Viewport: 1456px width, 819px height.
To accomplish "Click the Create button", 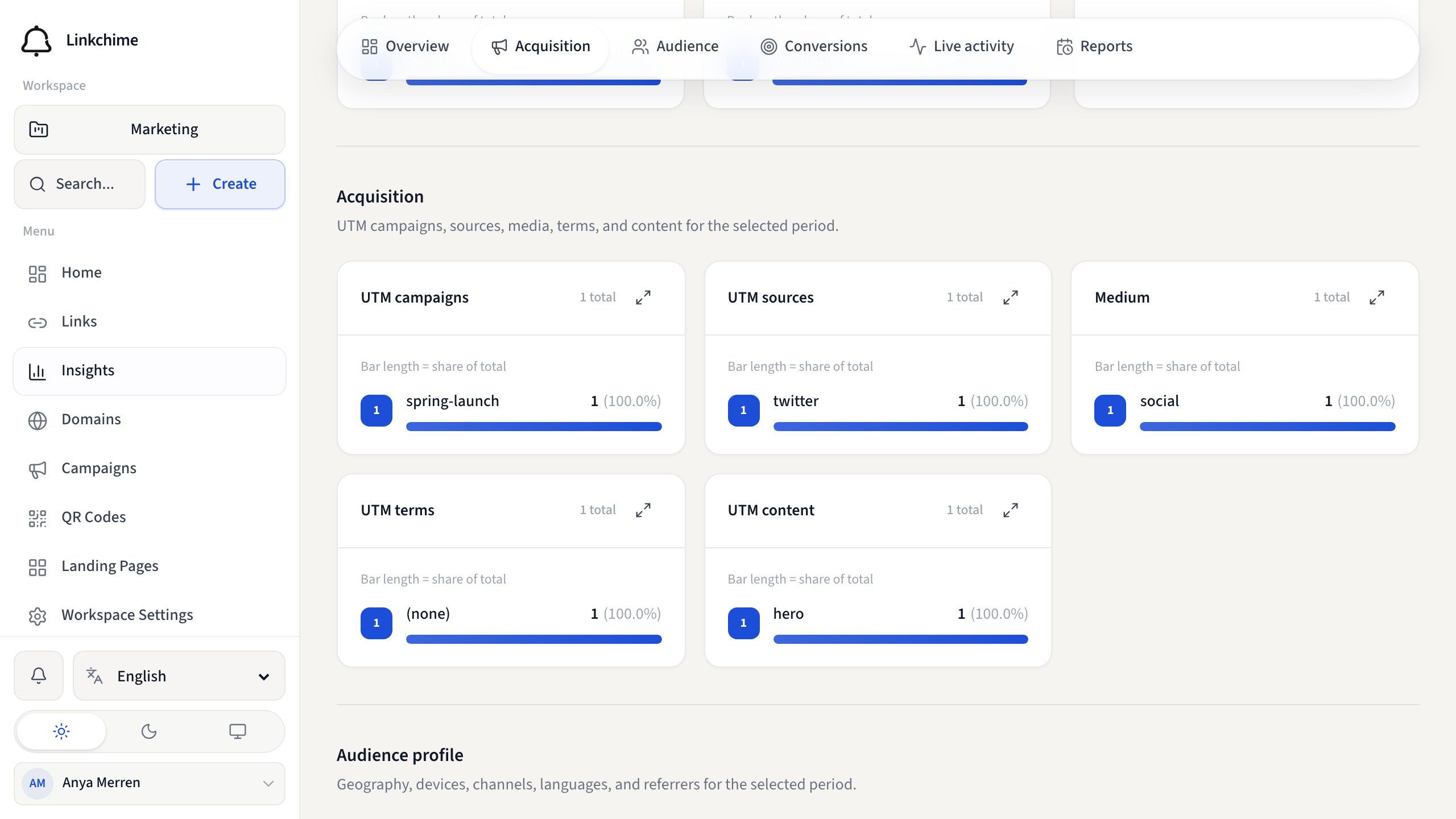I will (220, 184).
